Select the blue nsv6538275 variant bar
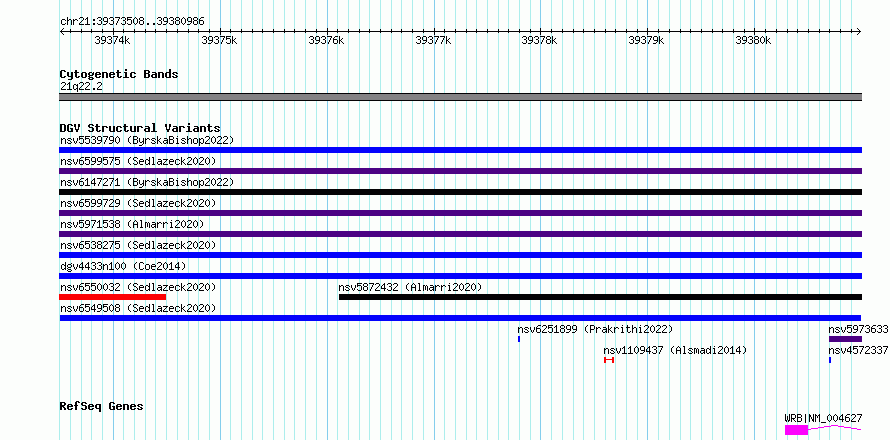 coord(460,255)
